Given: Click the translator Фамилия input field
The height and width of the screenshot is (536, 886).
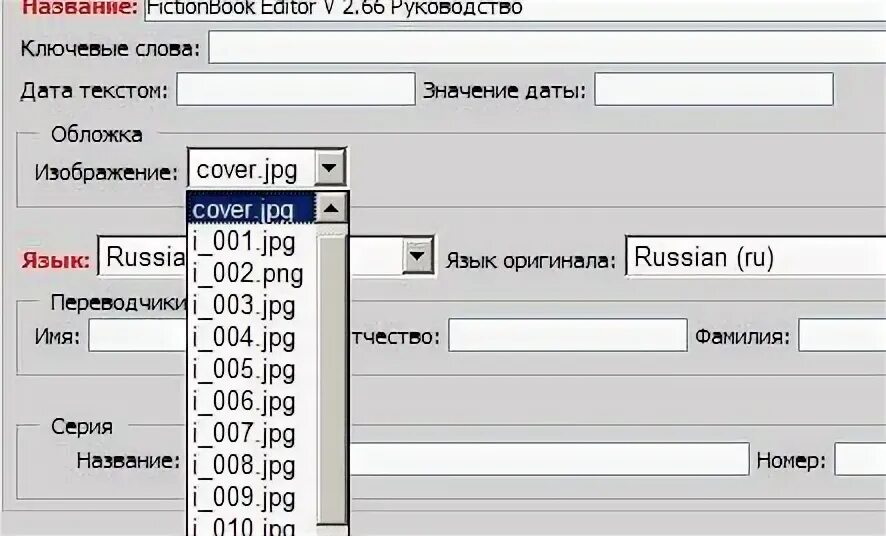Looking at the screenshot, I should [842, 335].
